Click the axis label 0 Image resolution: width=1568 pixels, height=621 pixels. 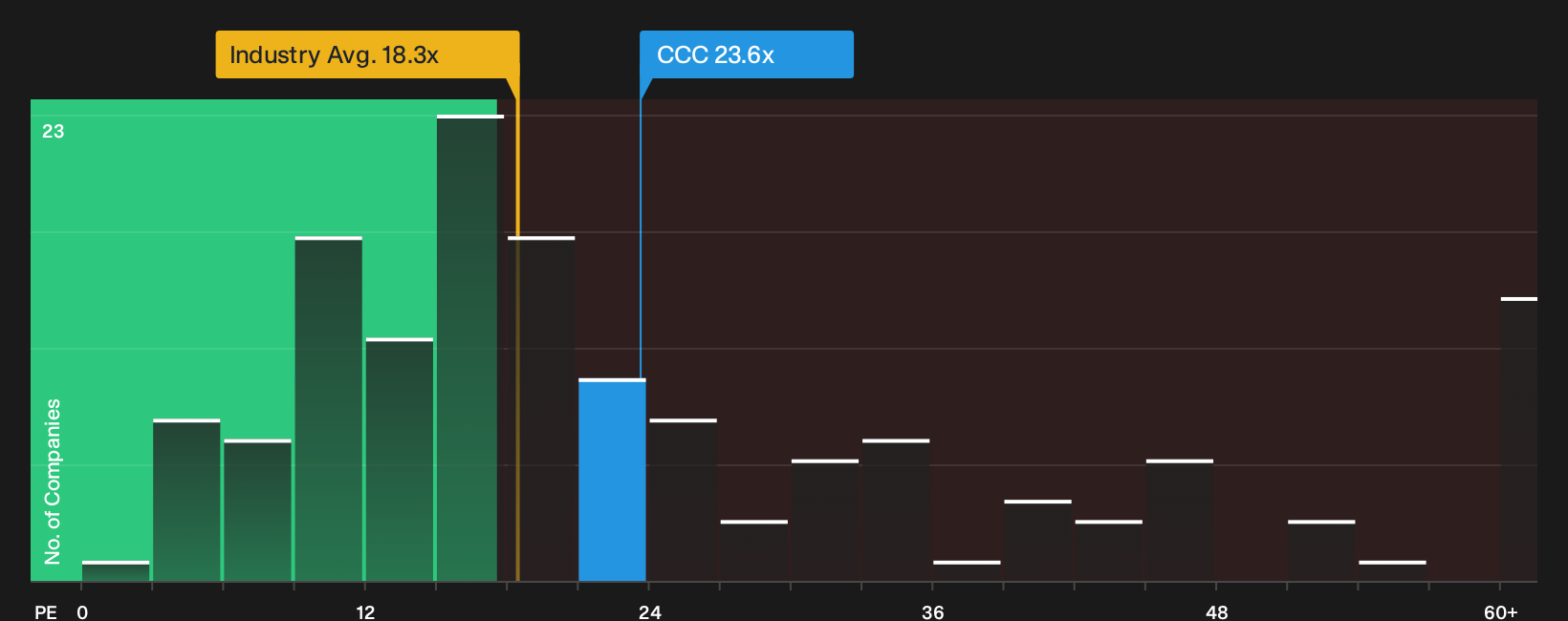[x=82, y=612]
